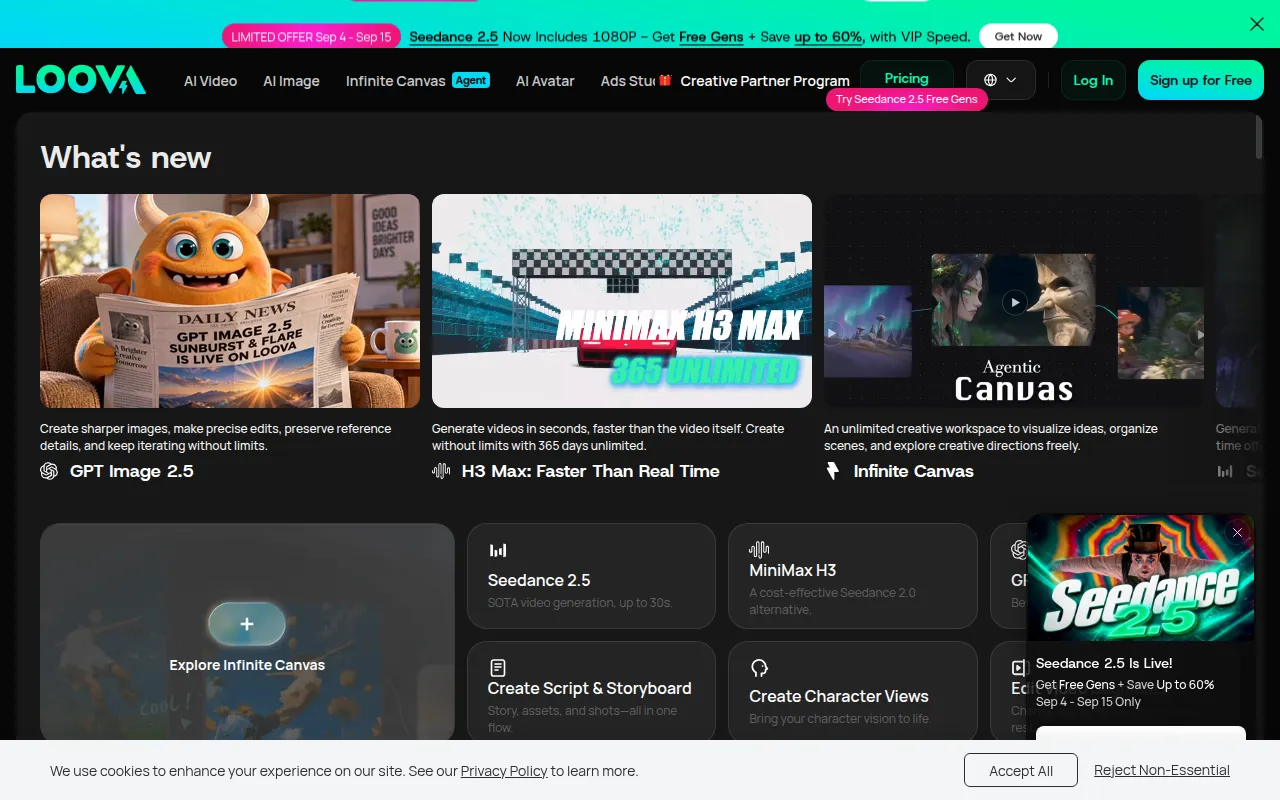Click the Agent badge beside Infinite Canvas
1280x800 pixels.
[x=471, y=80]
